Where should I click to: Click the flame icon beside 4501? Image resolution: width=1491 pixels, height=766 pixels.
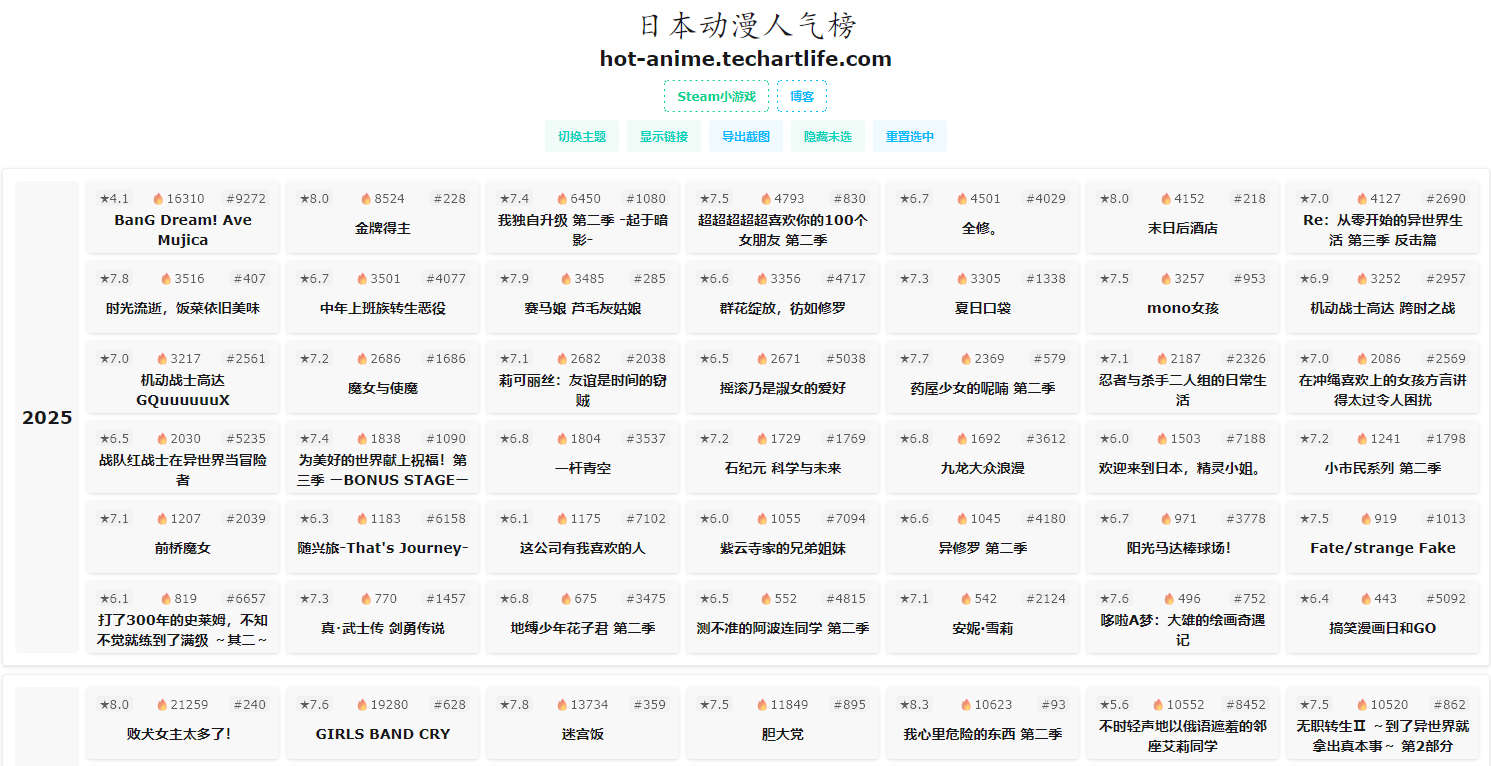(962, 199)
